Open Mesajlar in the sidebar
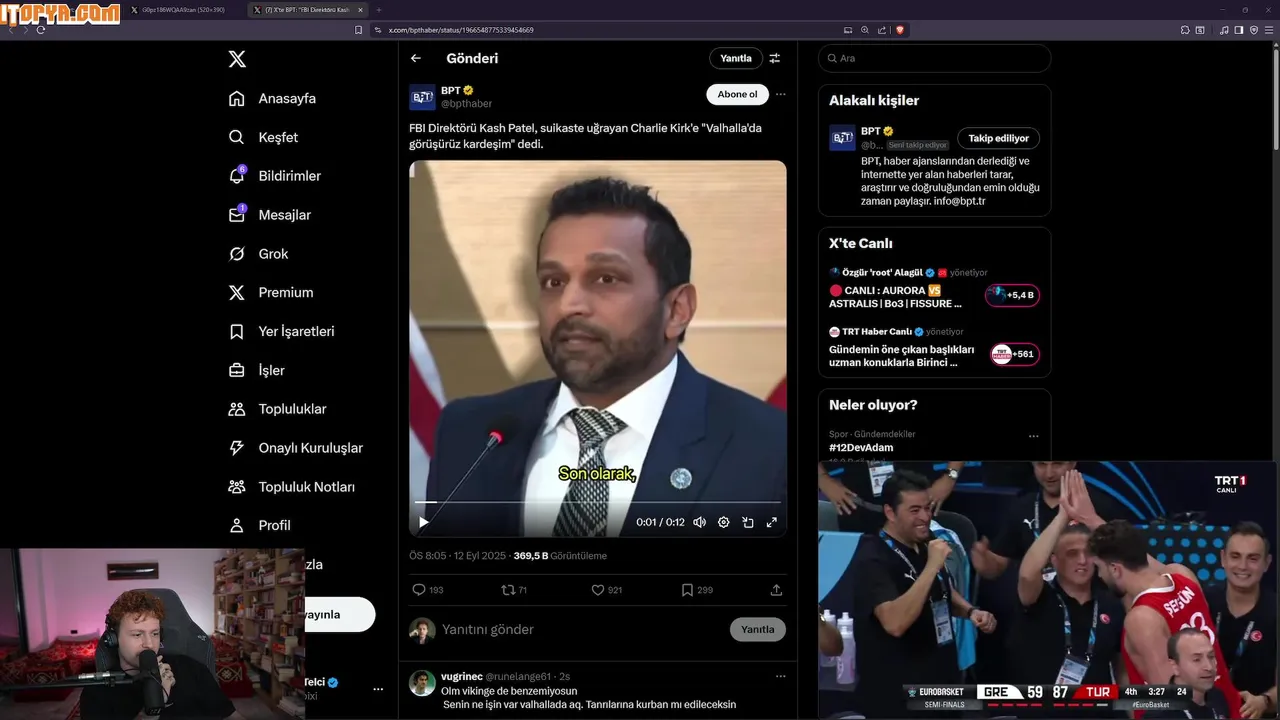The image size is (1280, 720). [x=269, y=215]
